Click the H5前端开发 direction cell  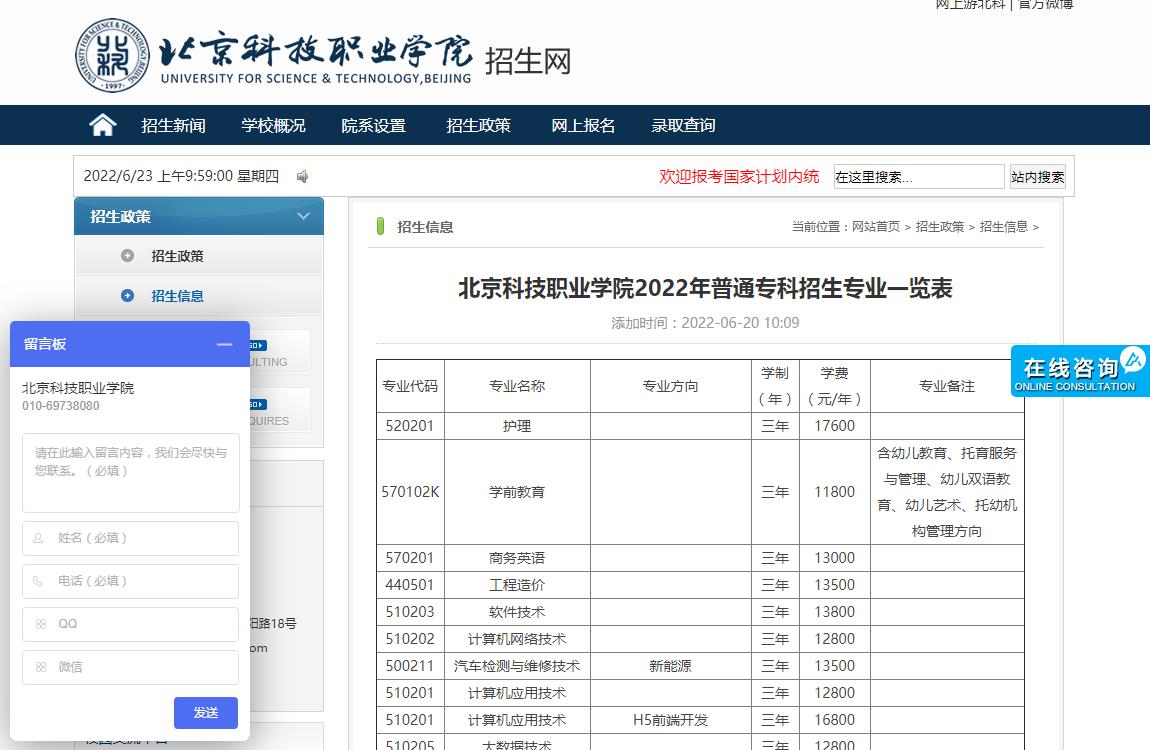[x=670, y=720]
